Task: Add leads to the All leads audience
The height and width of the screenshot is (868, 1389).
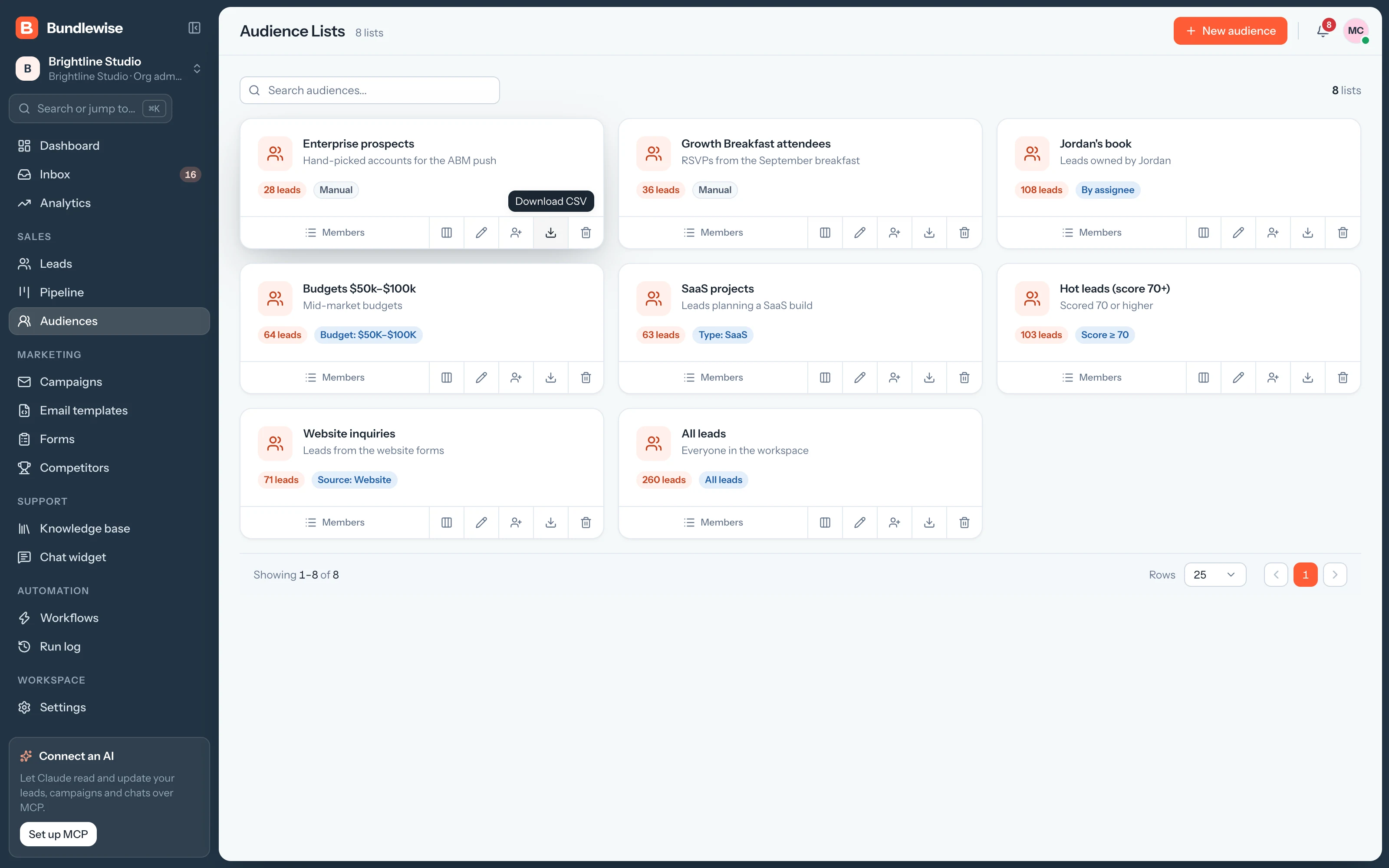Action: click(894, 523)
